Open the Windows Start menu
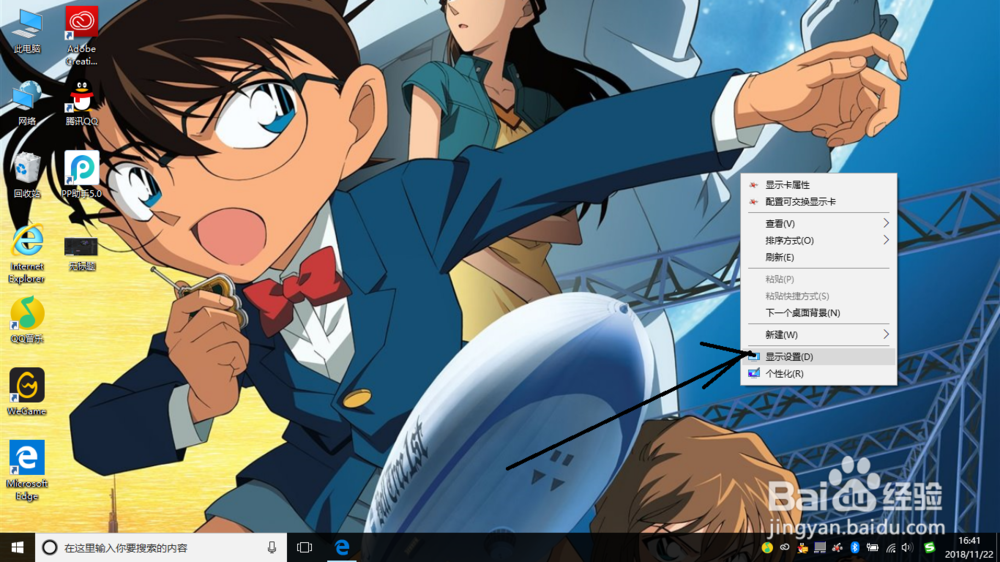Screen dimensions: 1000x562 [17, 547]
